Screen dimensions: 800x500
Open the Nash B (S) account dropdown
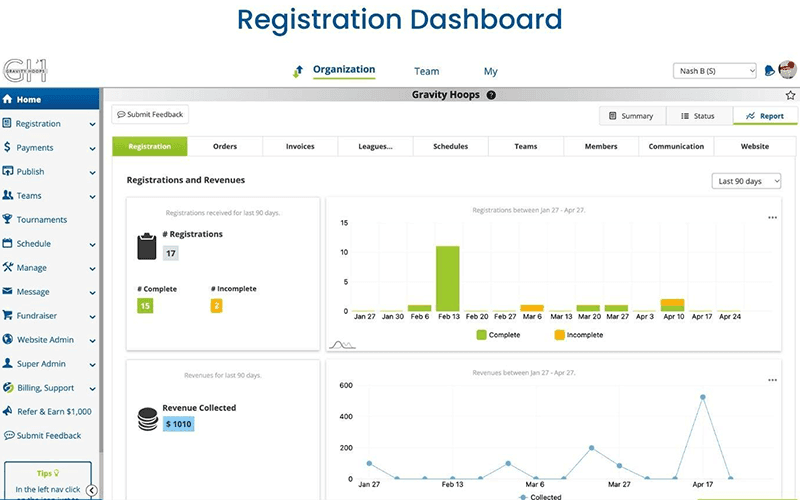pyautogui.click(x=714, y=71)
